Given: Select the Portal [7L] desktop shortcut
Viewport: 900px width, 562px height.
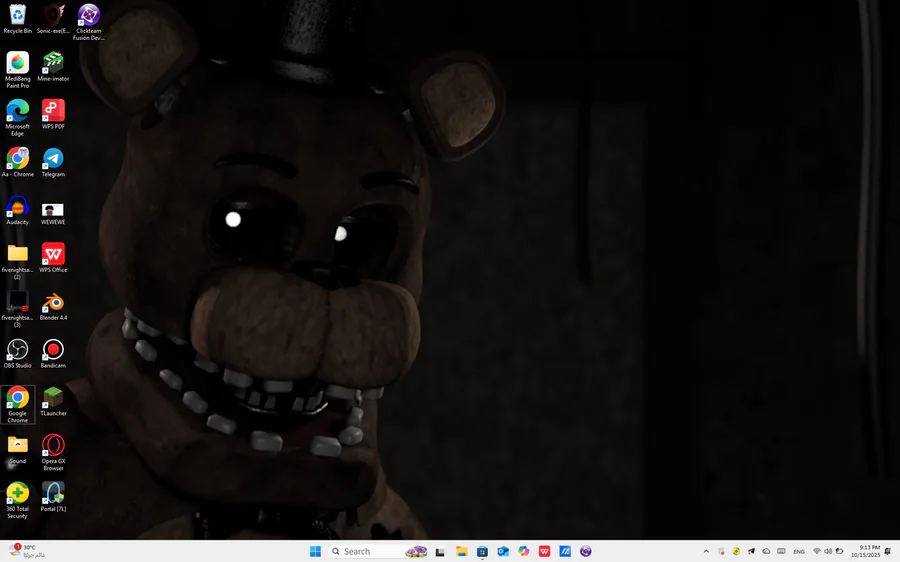Looking at the screenshot, I should point(53,497).
